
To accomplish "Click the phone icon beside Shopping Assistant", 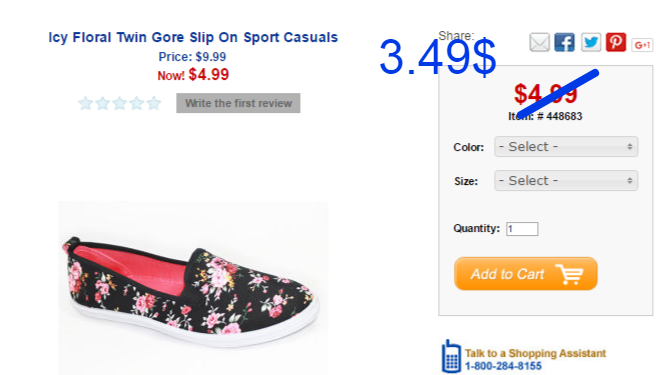I will click(451, 356).
